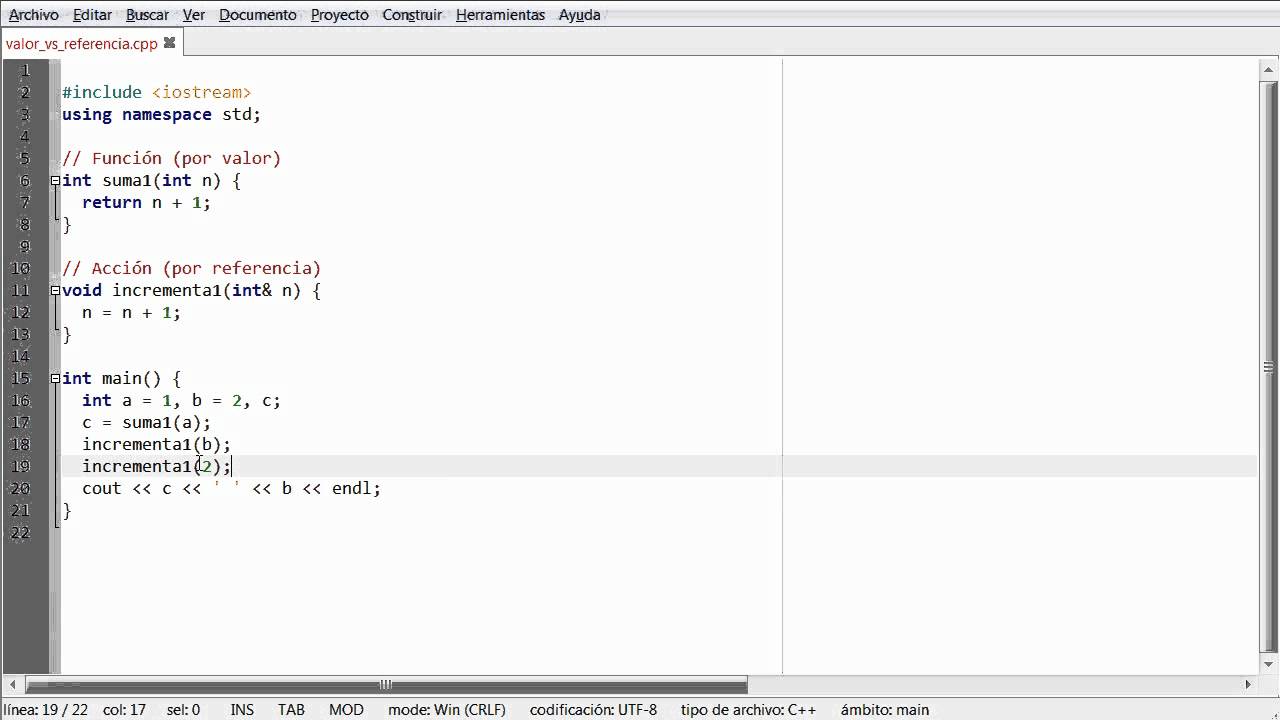Click 'int suma1(int n) {' line
This screenshot has height=720, width=1280.
coord(151,180)
